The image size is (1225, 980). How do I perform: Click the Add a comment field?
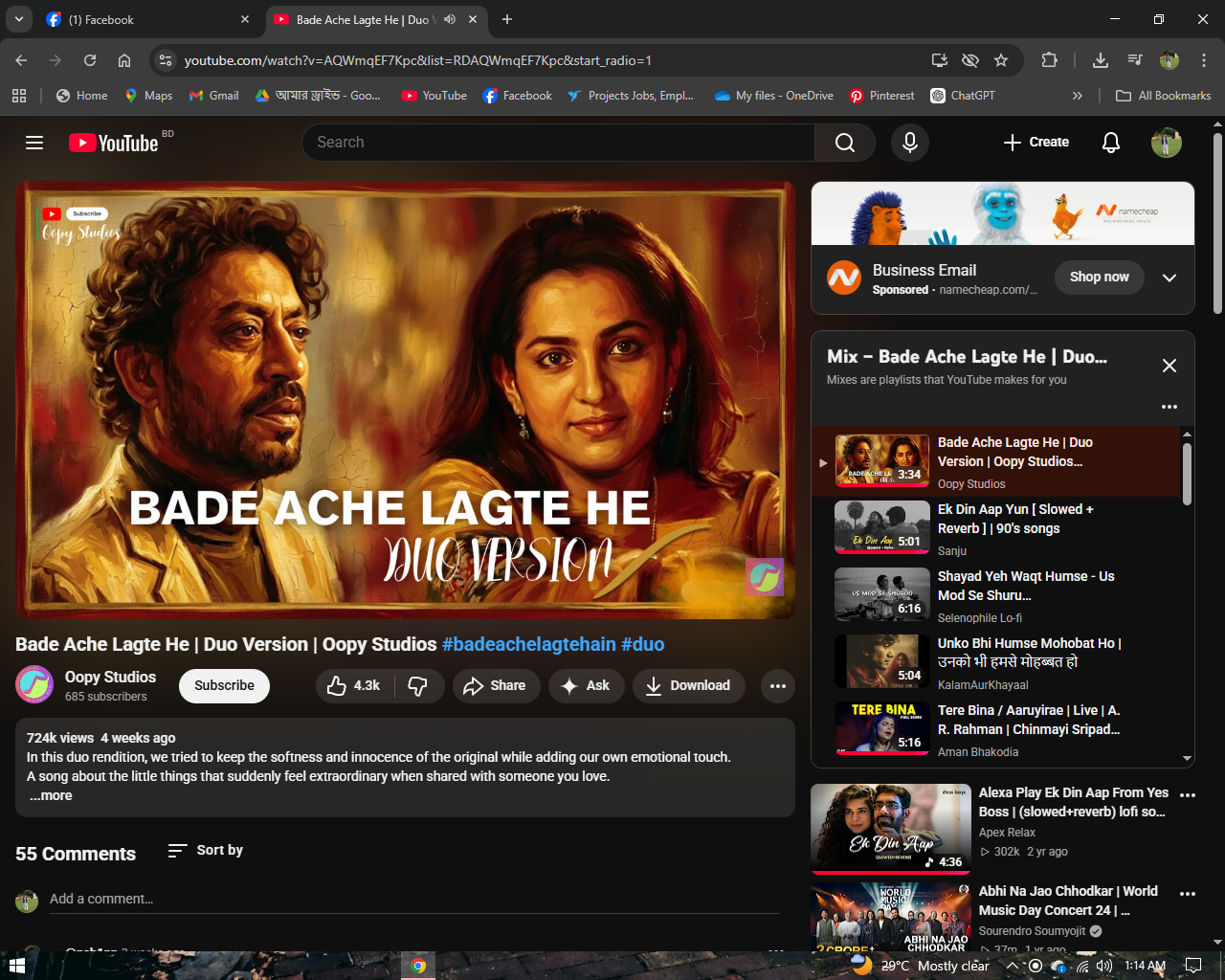pyautogui.click(x=414, y=900)
